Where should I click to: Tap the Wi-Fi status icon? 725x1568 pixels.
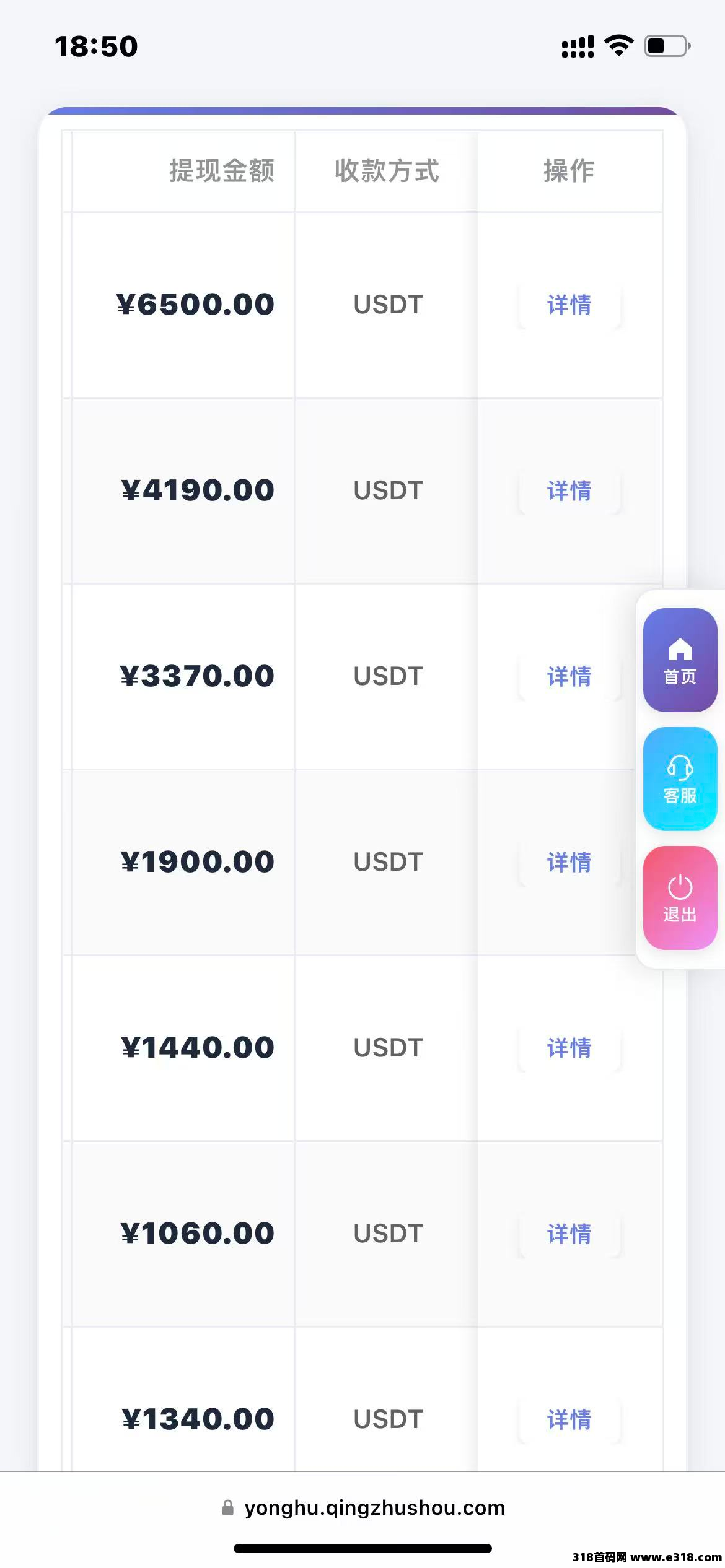[x=618, y=46]
